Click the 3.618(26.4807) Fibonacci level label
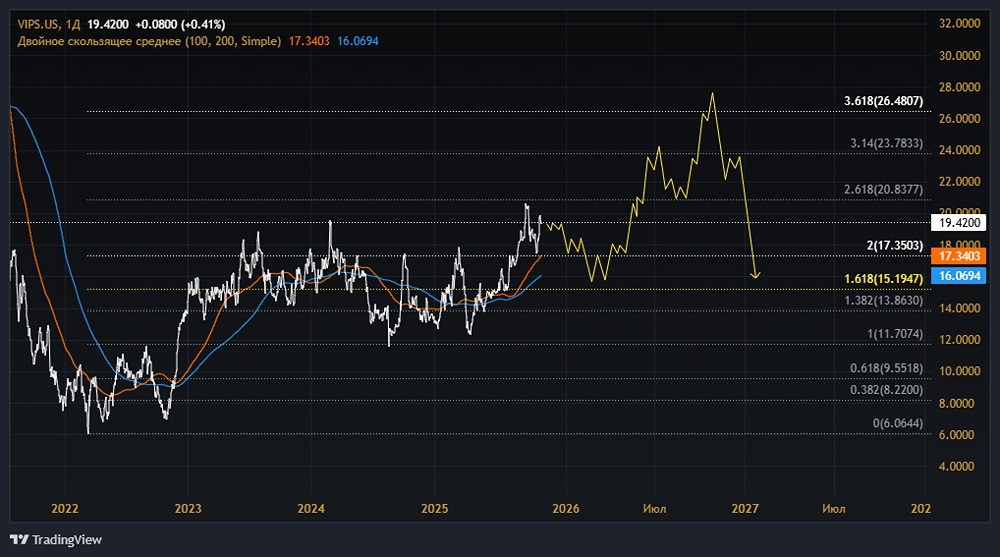The height and width of the screenshot is (557, 1000). [x=887, y=101]
